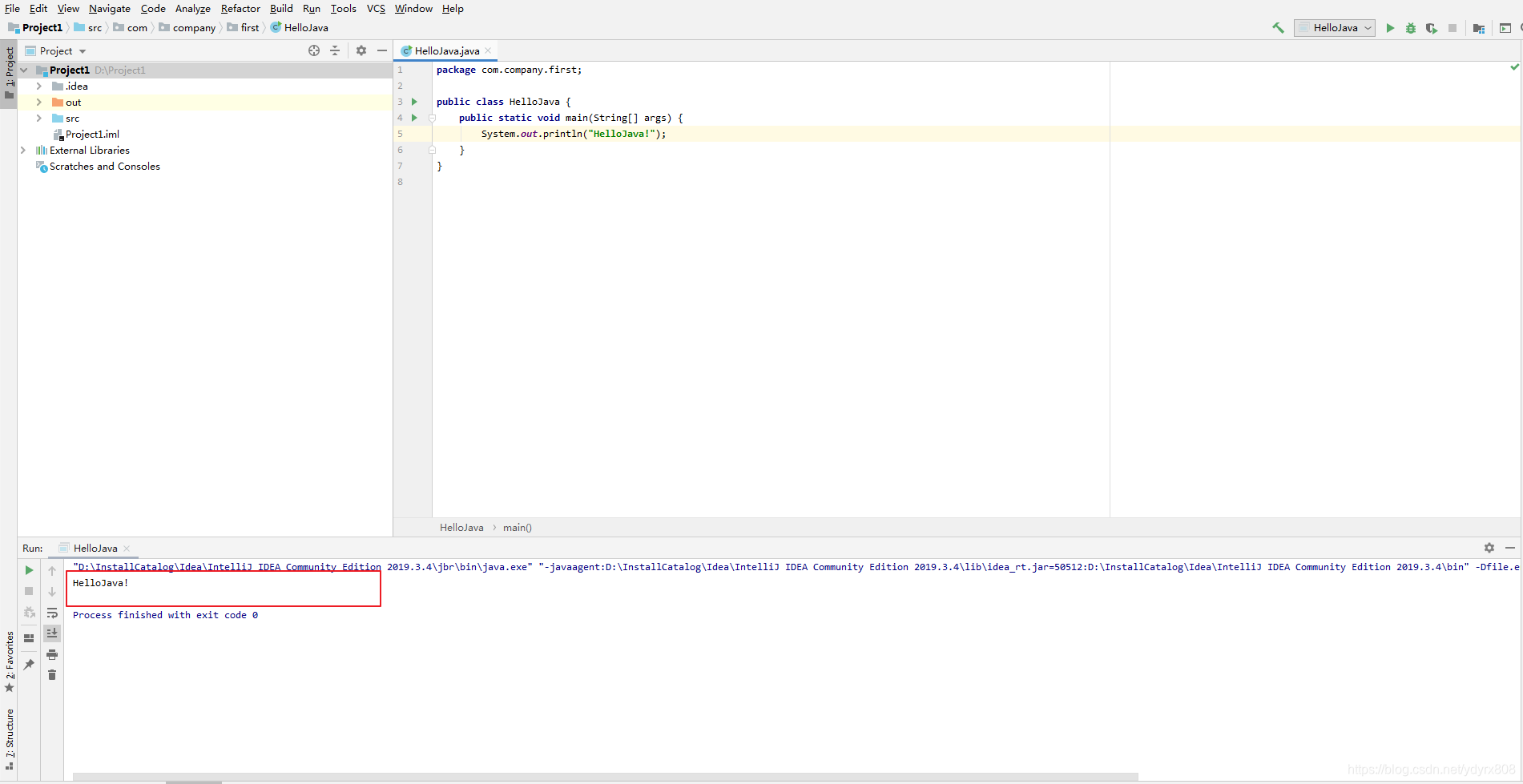This screenshot has width=1523, height=784.
Task: Click the run gutter arrow beside class HelloJava
Action: [414, 102]
